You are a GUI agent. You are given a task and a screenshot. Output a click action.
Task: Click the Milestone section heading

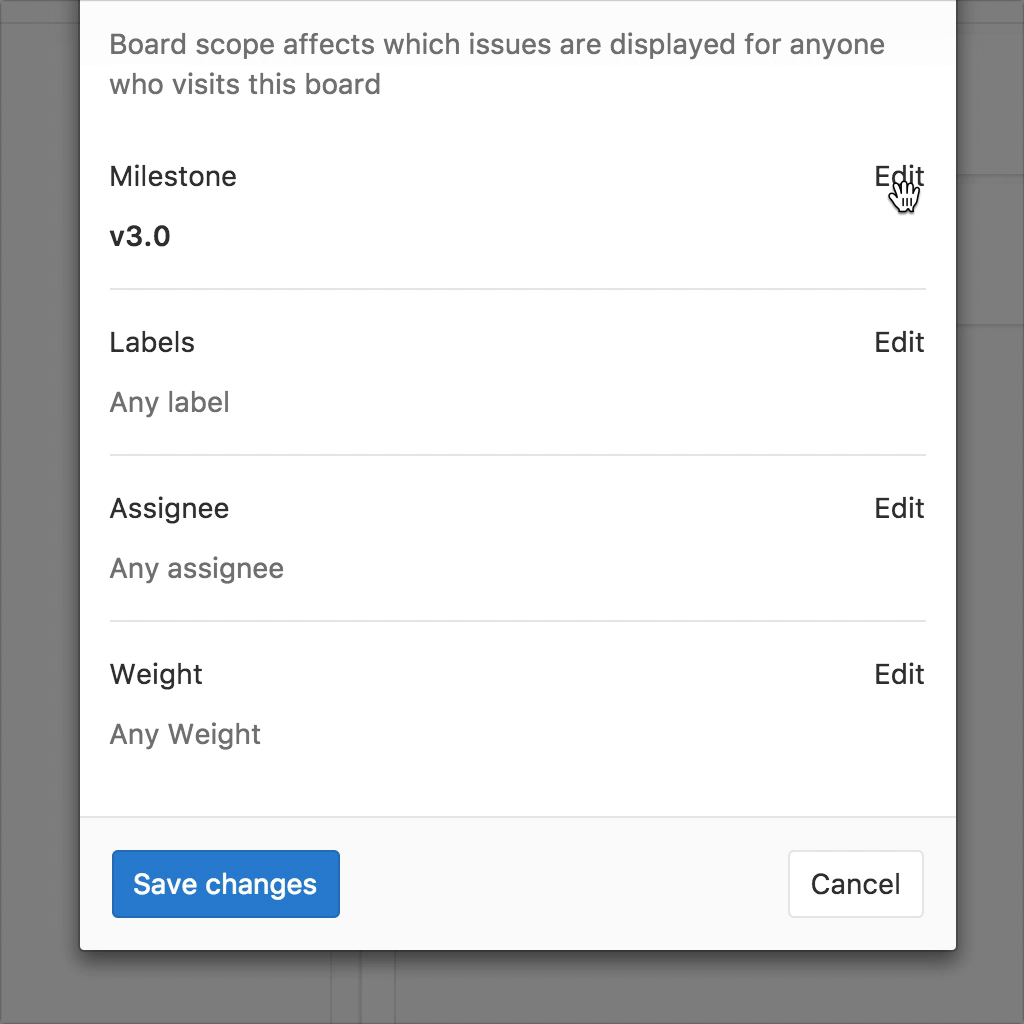[x=173, y=177]
